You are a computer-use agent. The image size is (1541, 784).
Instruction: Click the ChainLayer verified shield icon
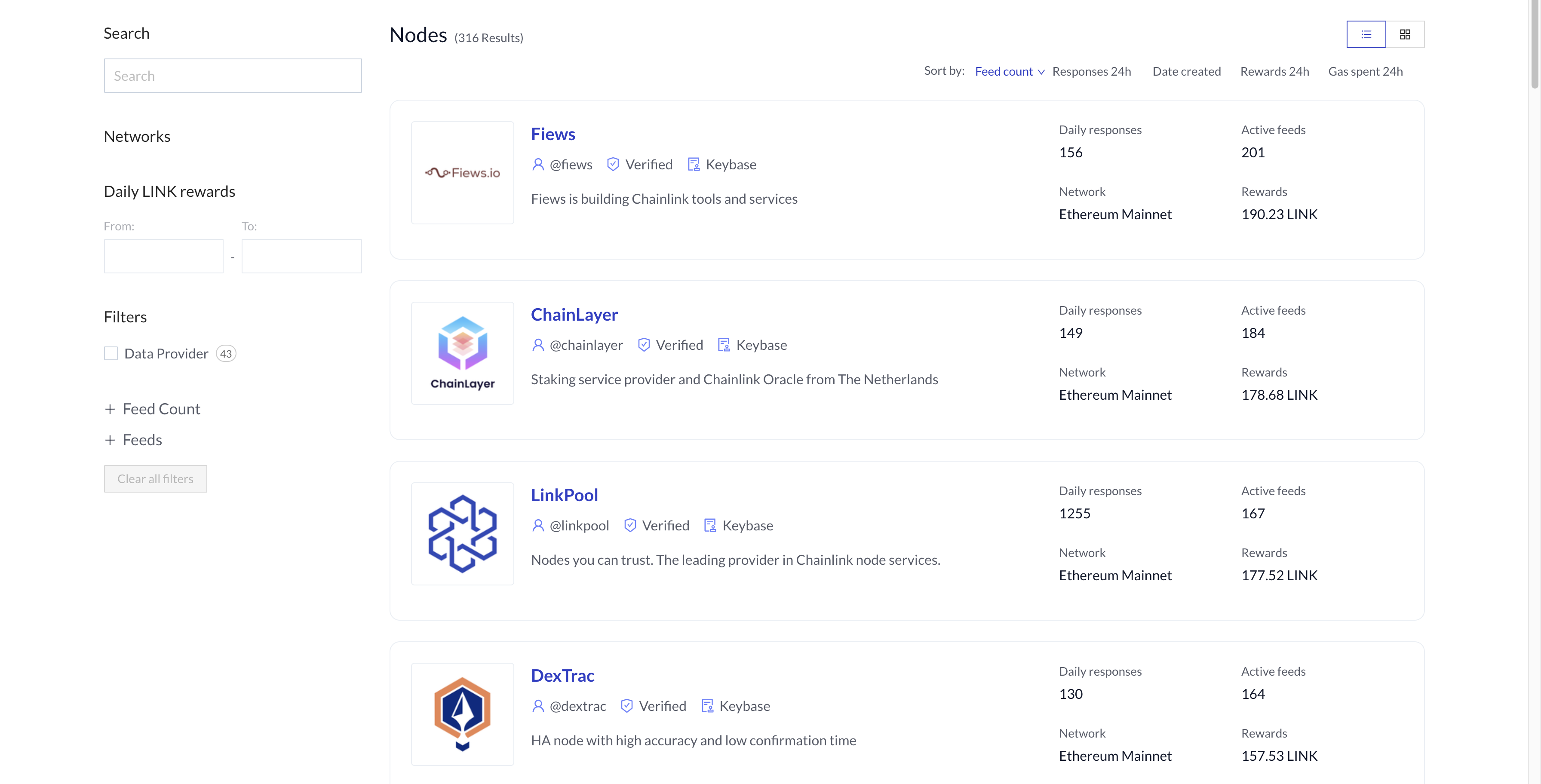point(644,344)
